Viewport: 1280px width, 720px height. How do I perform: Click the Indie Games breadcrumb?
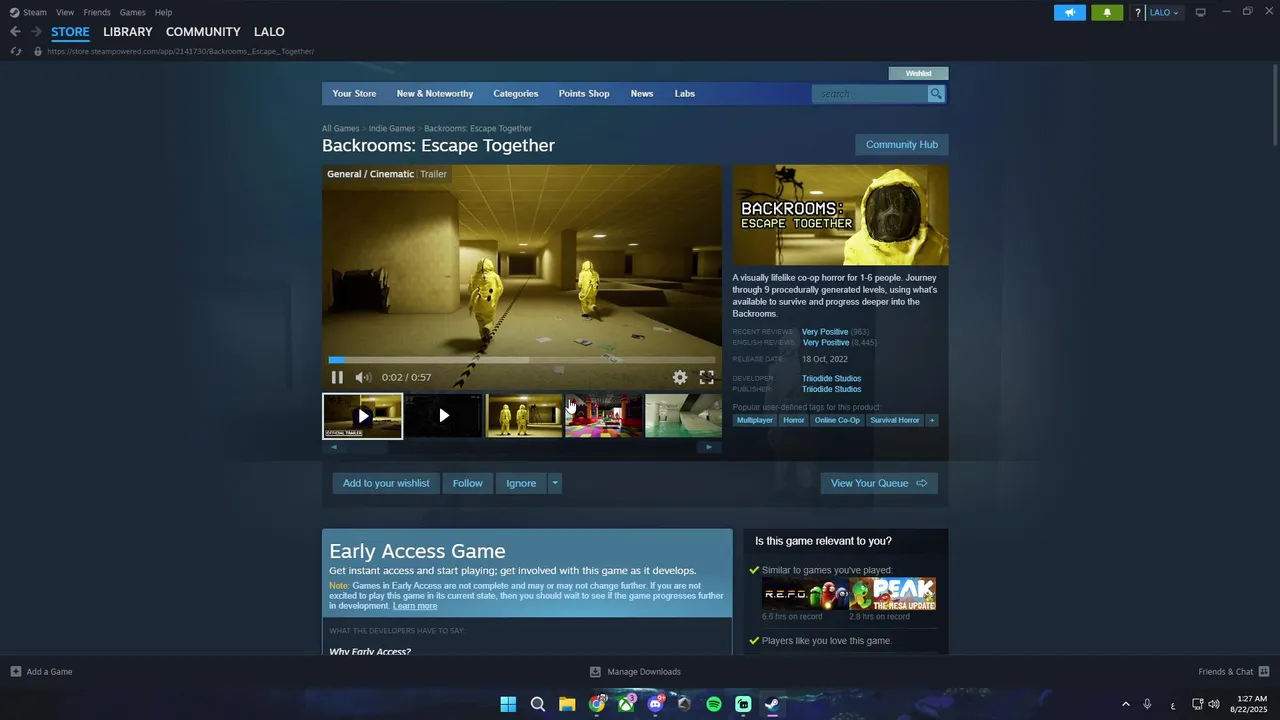pos(391,128)
